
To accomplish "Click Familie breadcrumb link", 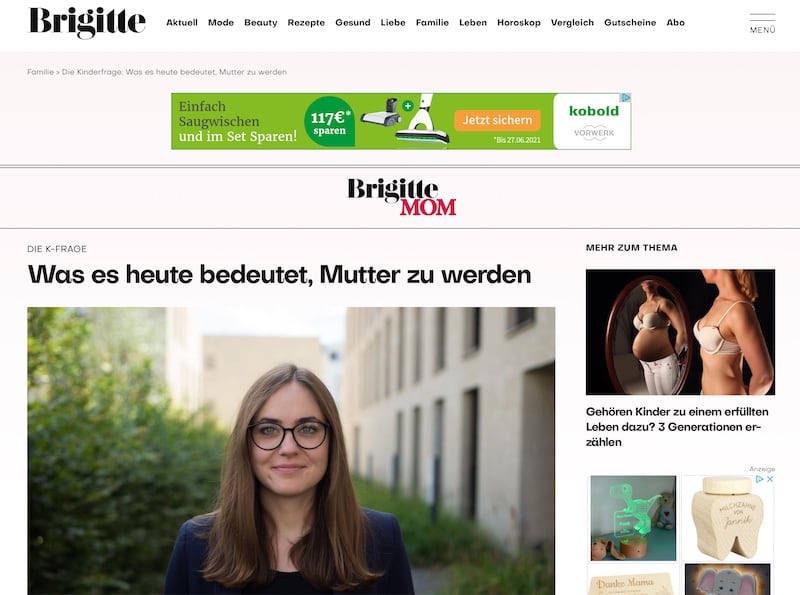I will tap(40, 72).
